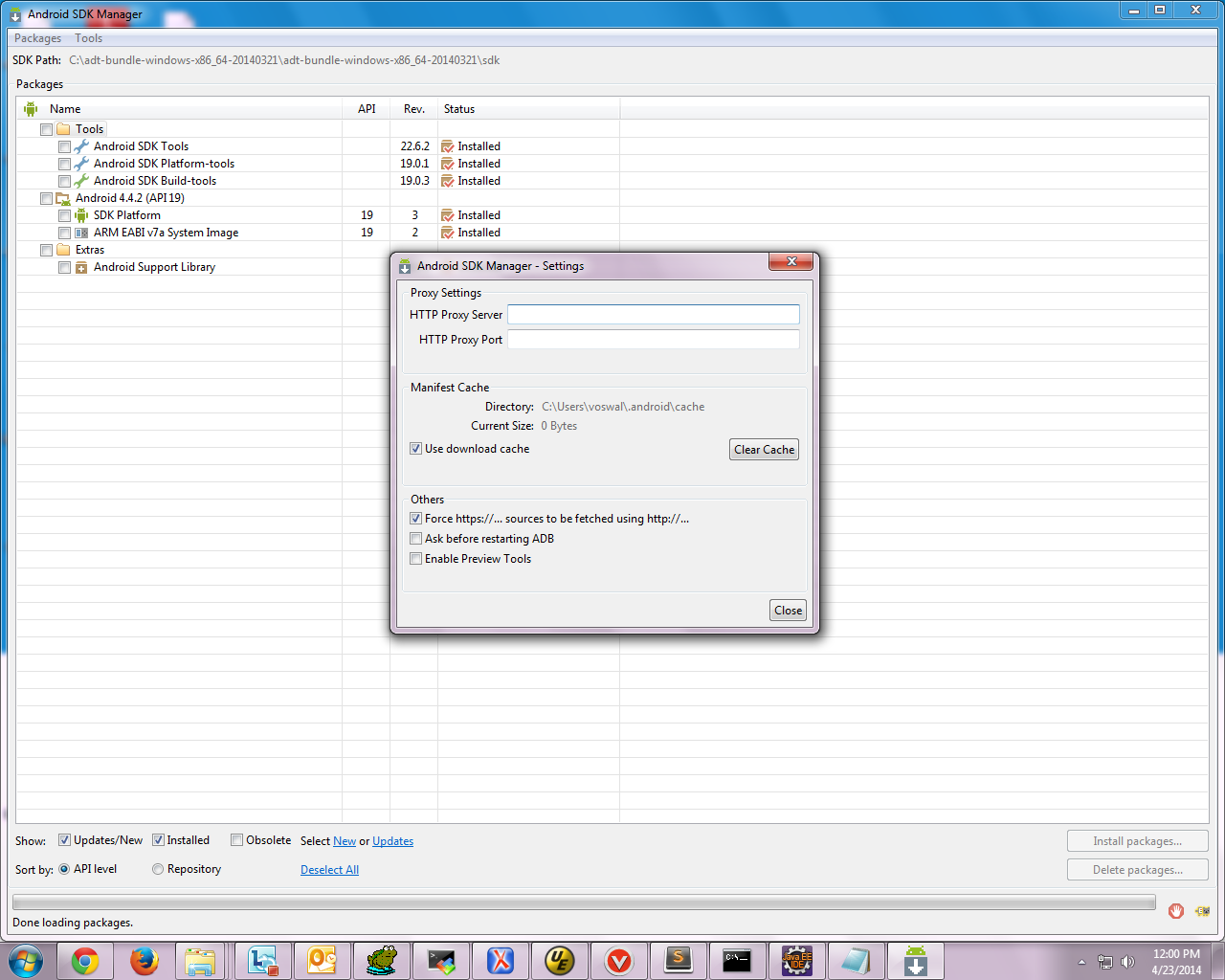Click the ARM EABI v7a System Image icon
Screen dimensions: 1225x980
(81, 233)
